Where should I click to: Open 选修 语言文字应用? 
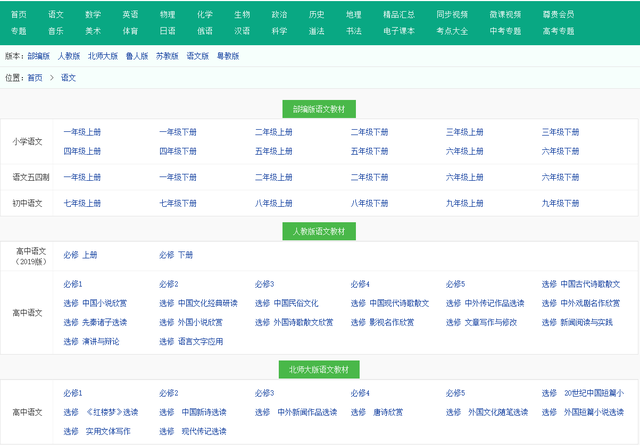191,341
